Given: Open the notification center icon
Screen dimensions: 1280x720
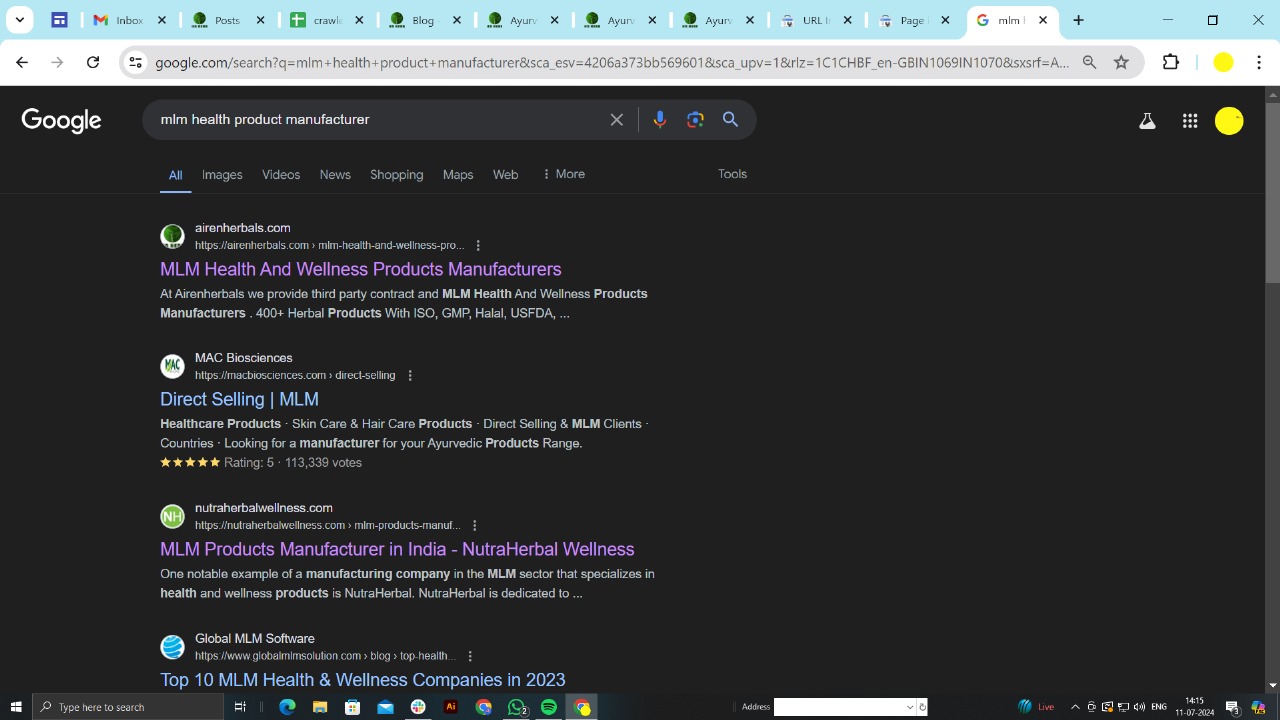Looking at the screenshot, I should pyautogui.click(x=1233, y=707).
